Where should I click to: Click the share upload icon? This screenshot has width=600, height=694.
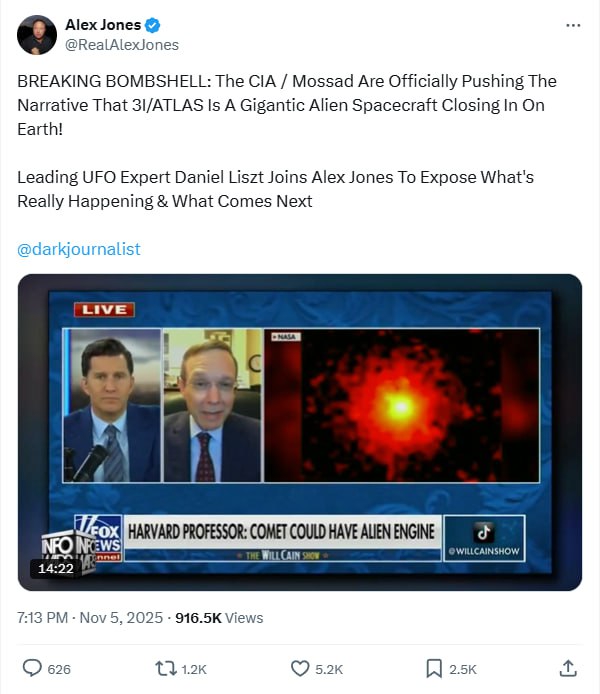pos(568,668)
